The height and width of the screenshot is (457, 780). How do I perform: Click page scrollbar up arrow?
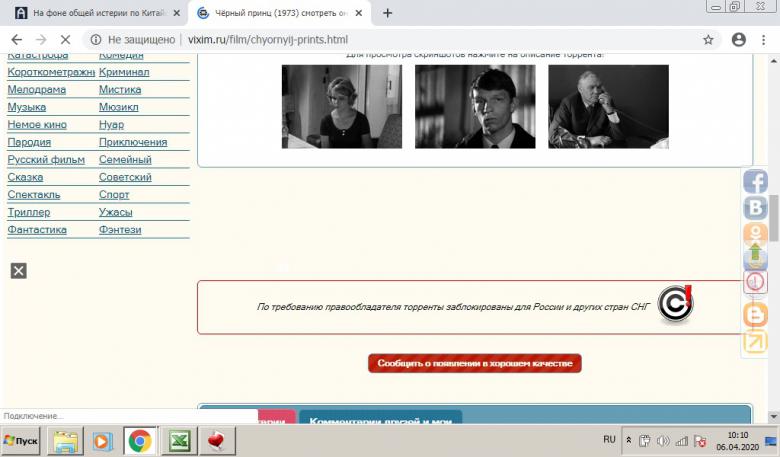click(774, 61)
